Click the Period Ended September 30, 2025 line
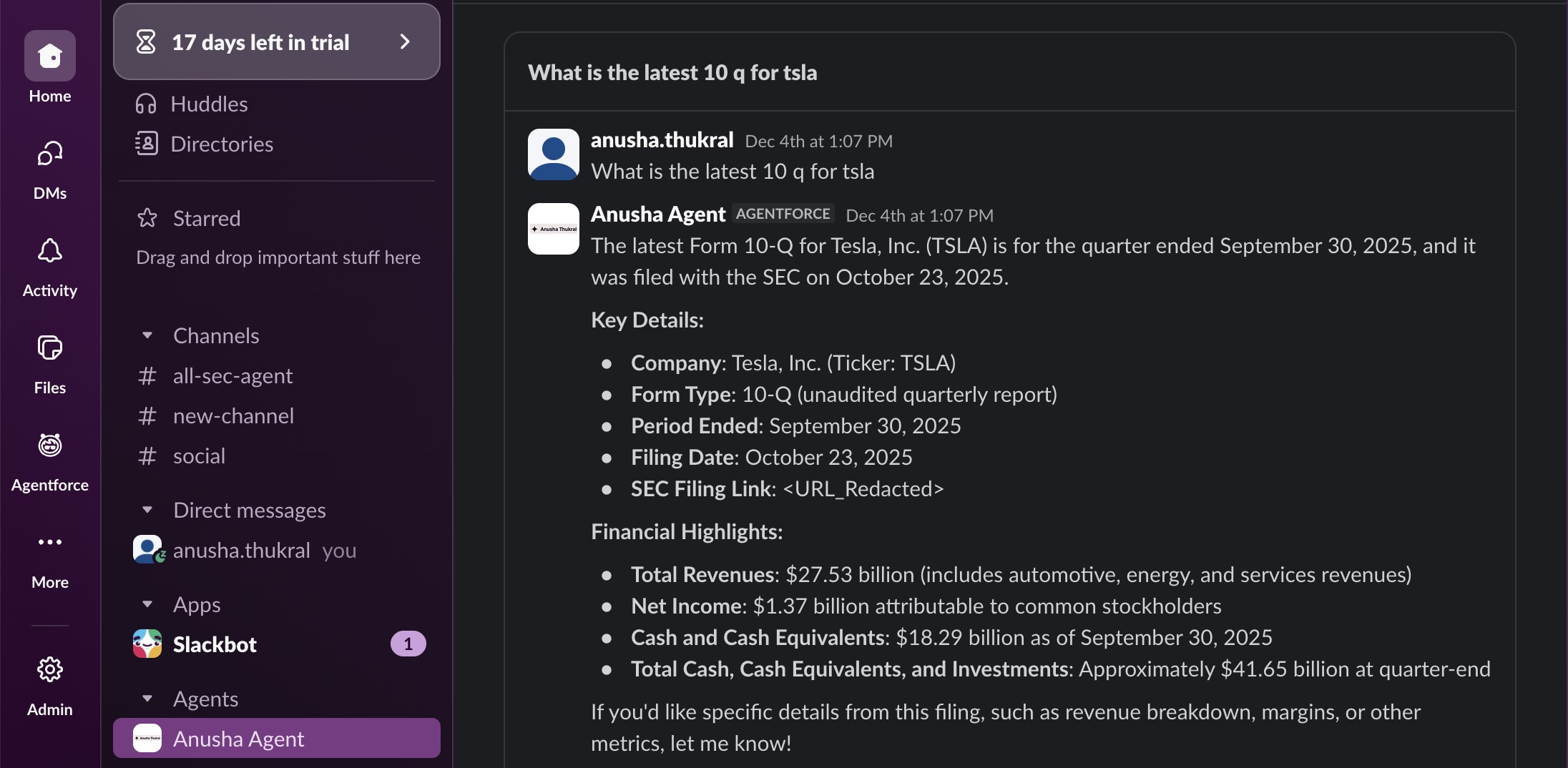This screenshot has width=1568, height=768. click(x=796, y=425)
